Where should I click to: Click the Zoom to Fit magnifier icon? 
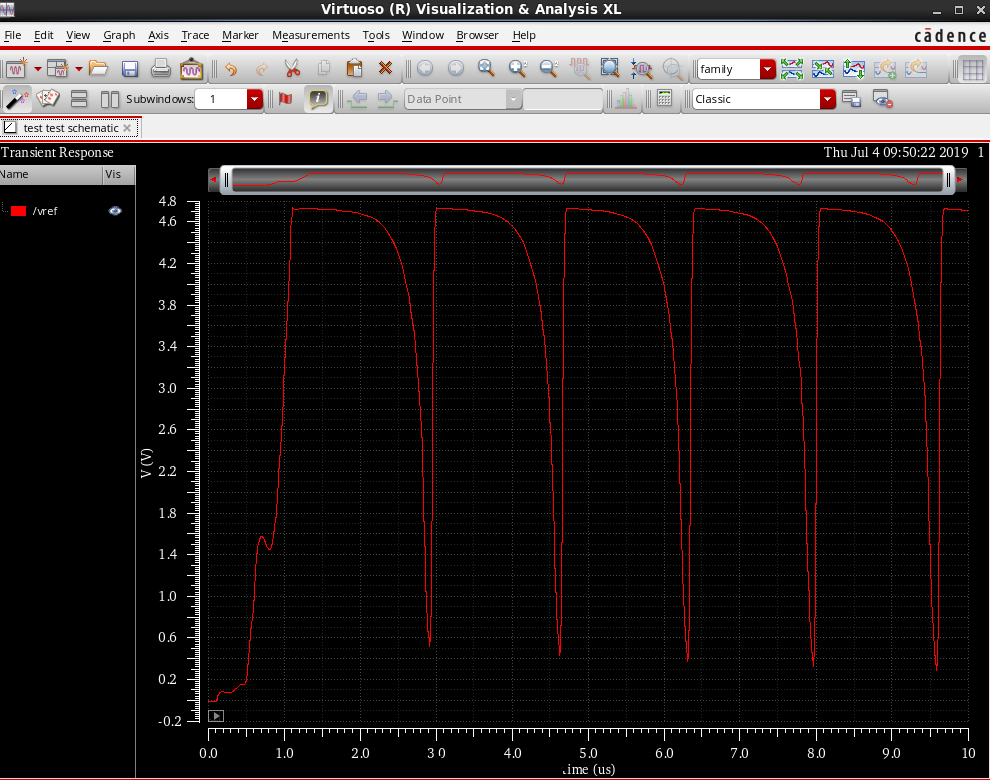[609, 69]
